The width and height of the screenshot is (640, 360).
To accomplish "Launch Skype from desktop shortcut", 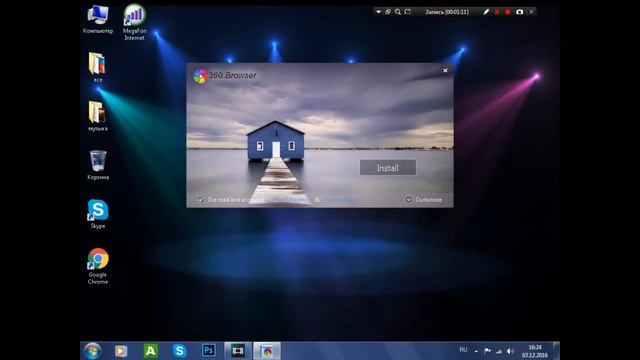I will pos(98,213).
